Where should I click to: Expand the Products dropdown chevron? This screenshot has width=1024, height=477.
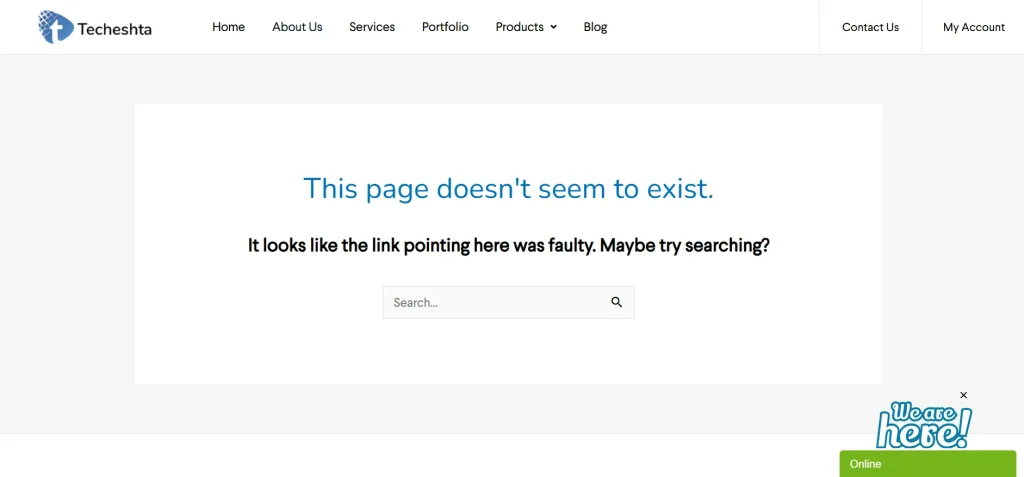[554, 28]
